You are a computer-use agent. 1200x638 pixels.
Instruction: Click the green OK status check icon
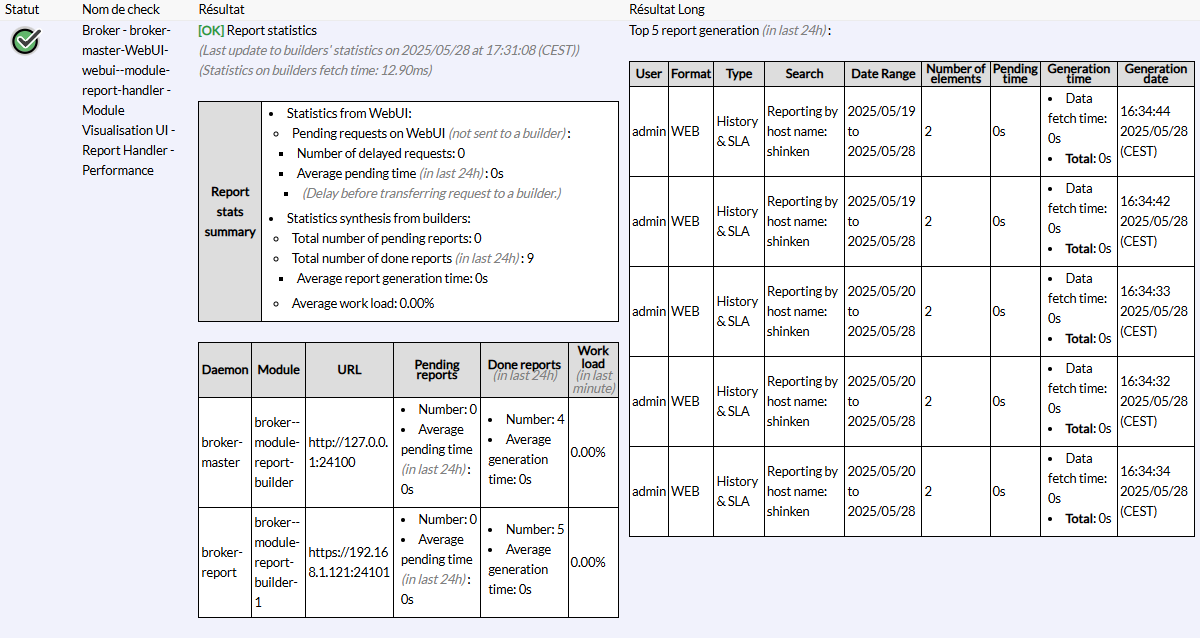(x=26, y=41)
